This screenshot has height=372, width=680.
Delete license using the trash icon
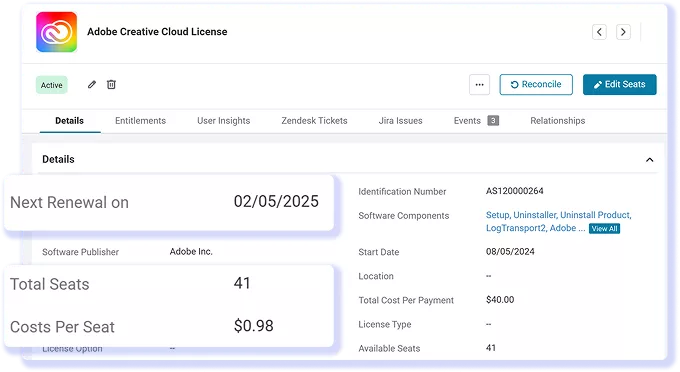(111, 85)
